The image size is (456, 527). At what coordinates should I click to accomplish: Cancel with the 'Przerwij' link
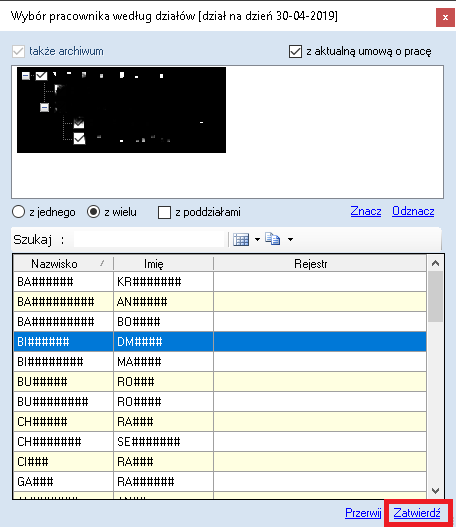363,513
